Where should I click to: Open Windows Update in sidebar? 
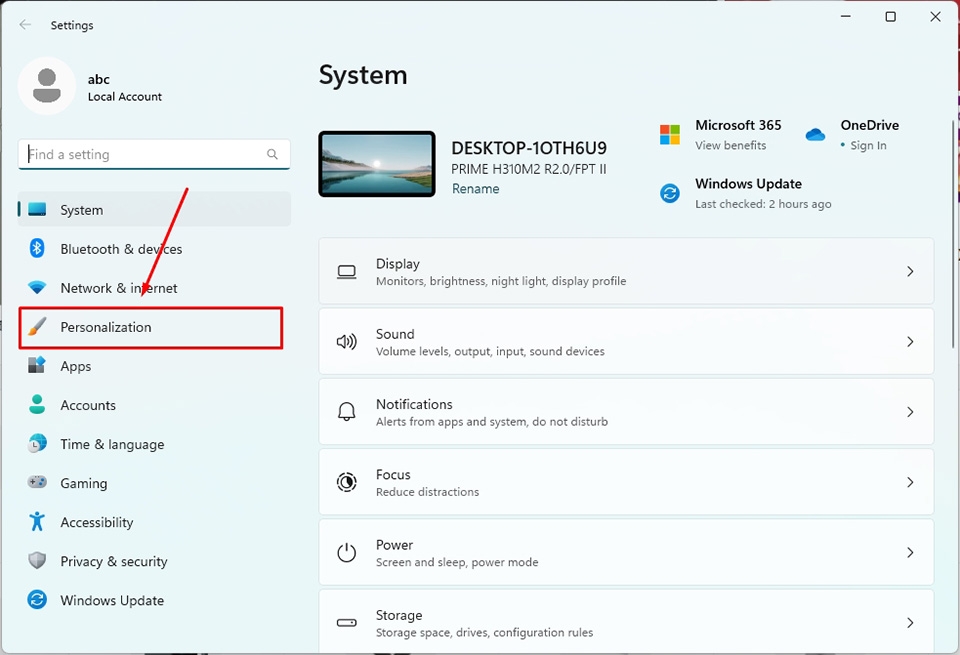(x=154, y=601)
